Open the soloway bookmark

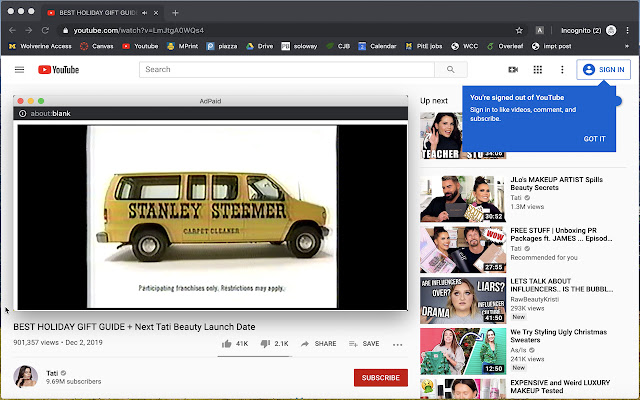pyautogui.click(x=299, y=46)
